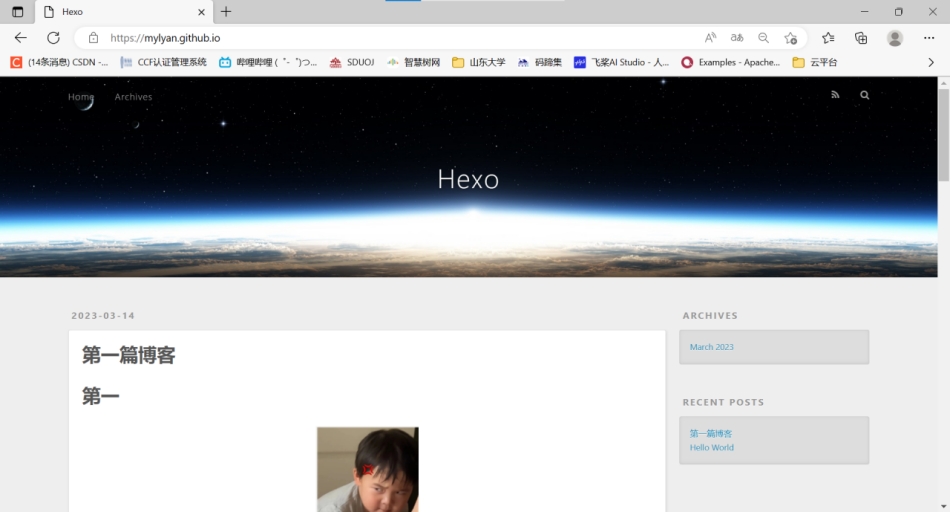Screen dimensions: 951x512
Task: Open the 山东大学 bookmarks folder
Action: coord(479,62)
